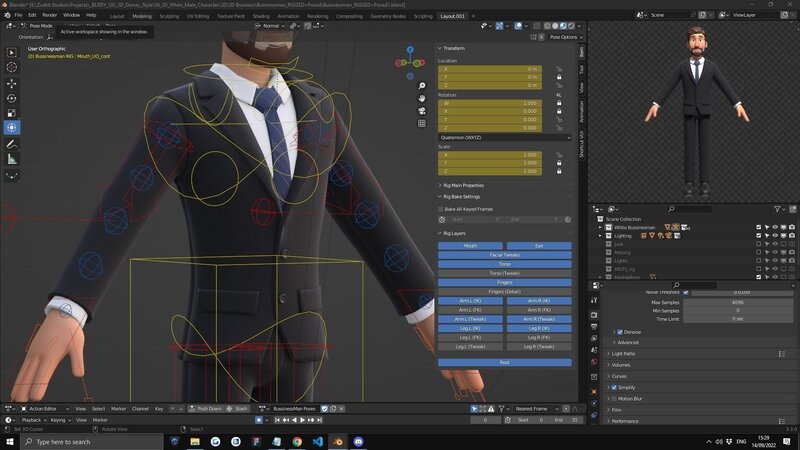Toggle the Motion Blur checkbox

pyautogui.click(x=616, y=398)
